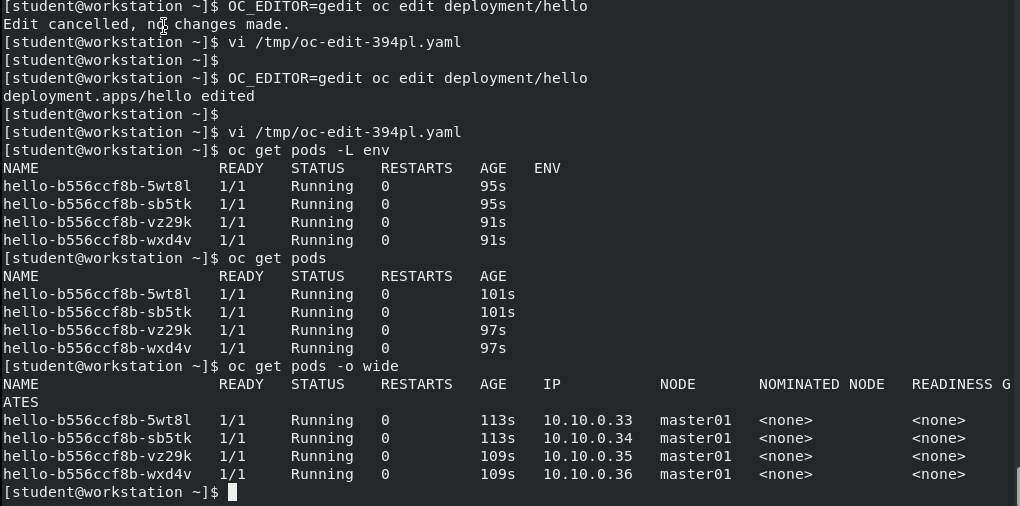This screenshot has width=1020, height=506.
Task: Click the cursor at the final shell prompt
Action: click(x=232, y=492)
